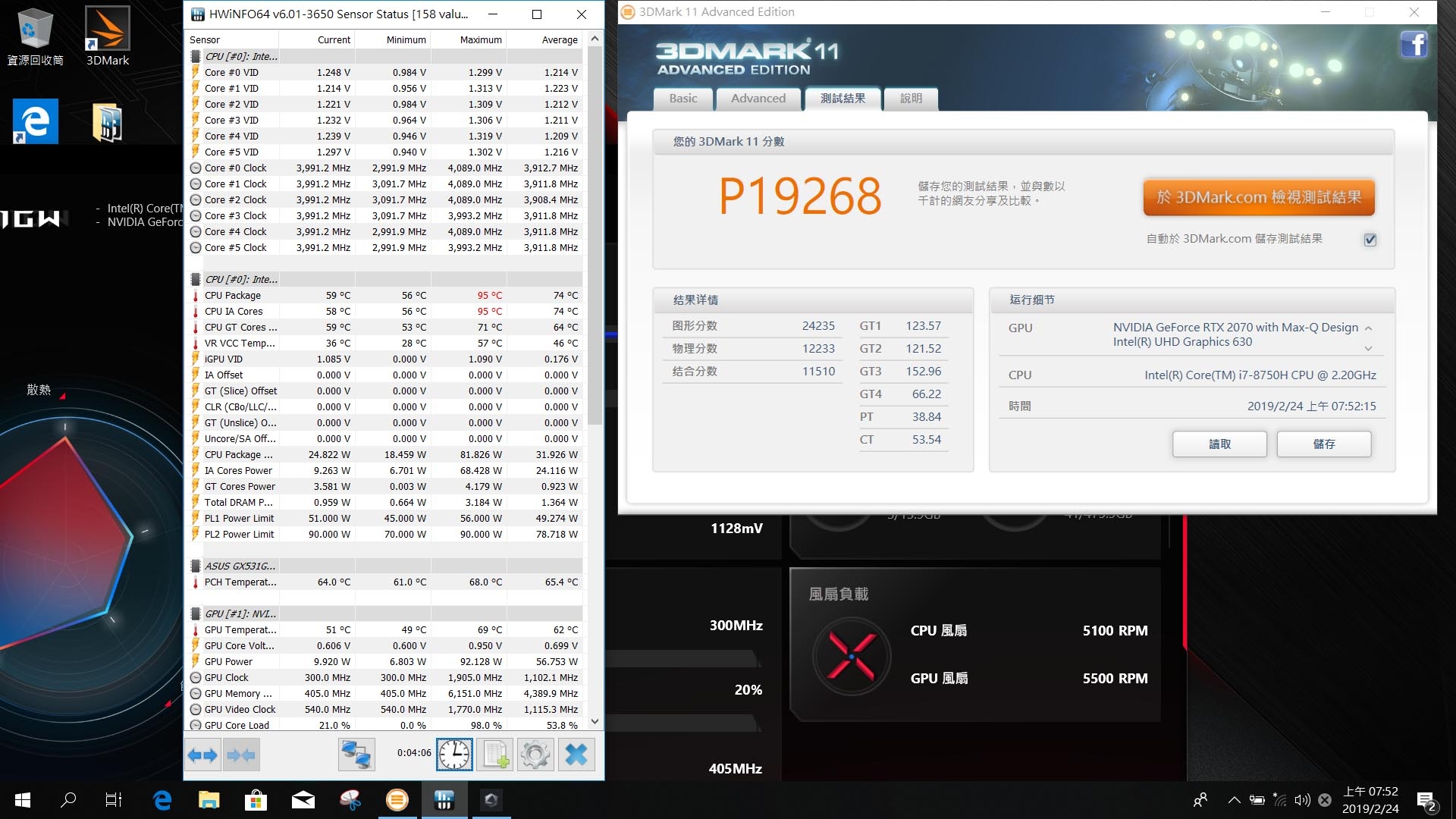Open Recycle Bin desktop icon

click(x=35, y=36)
